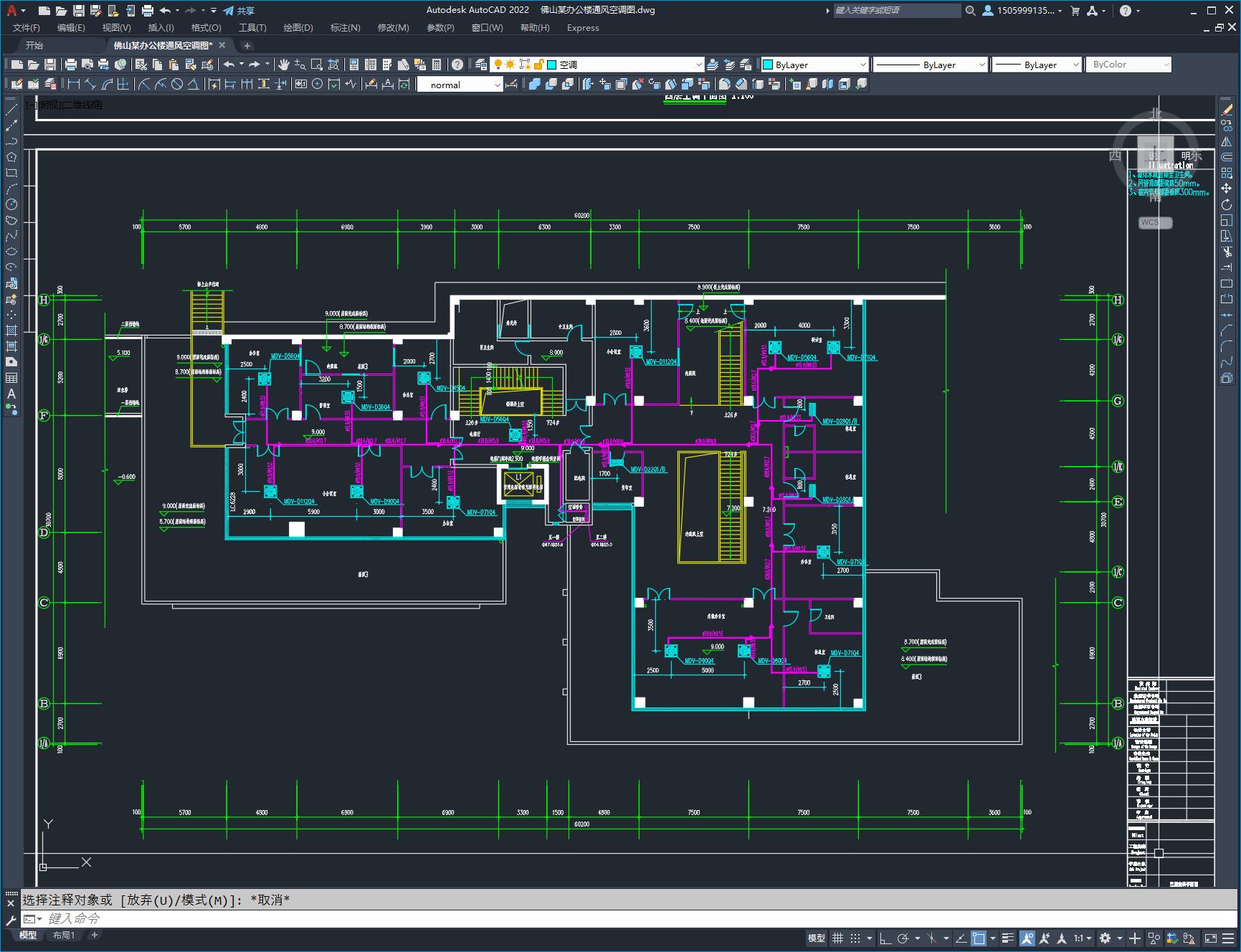Select the Rotate tool in the right toolbar

1227,205
